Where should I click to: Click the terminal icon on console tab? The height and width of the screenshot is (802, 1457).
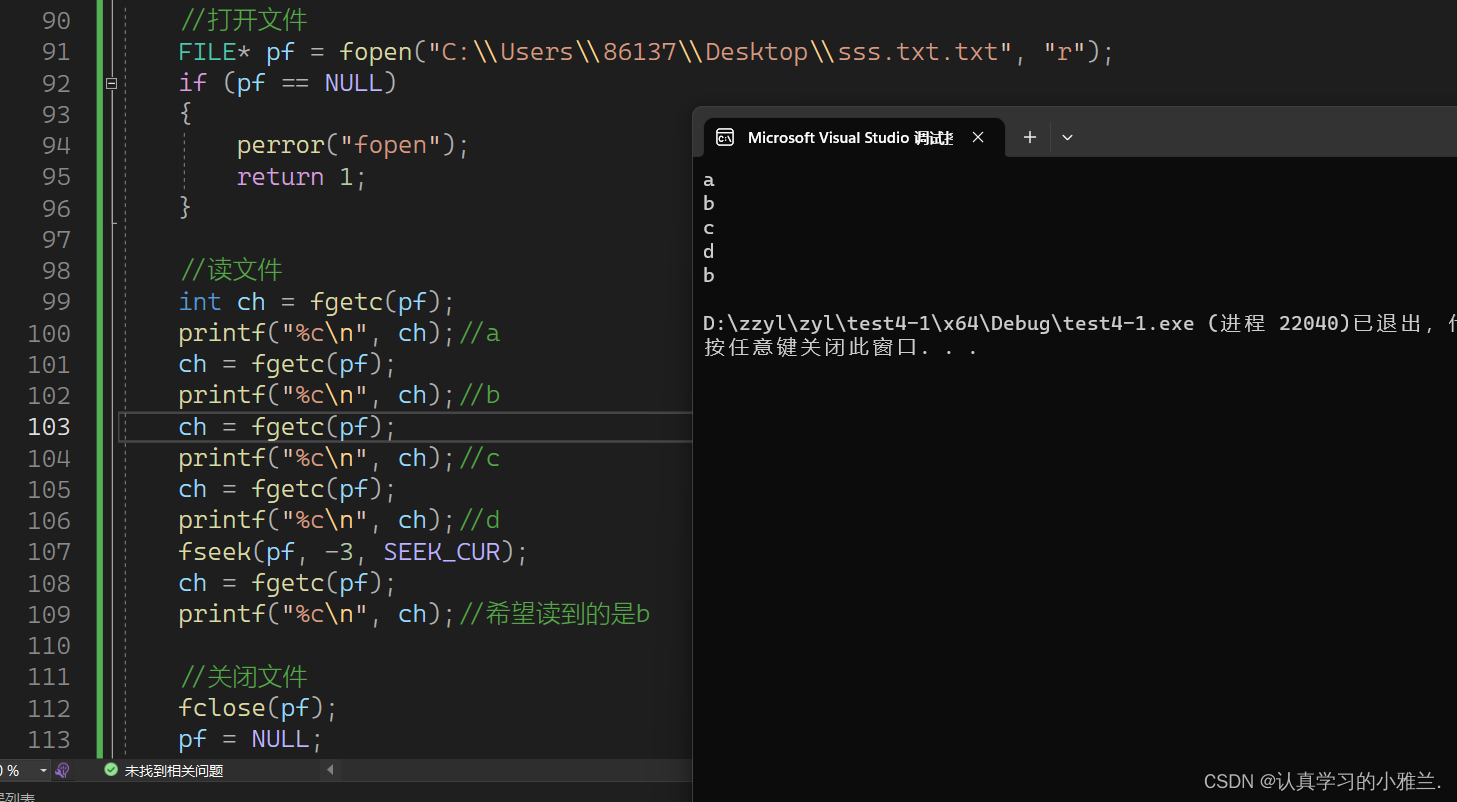725,138
